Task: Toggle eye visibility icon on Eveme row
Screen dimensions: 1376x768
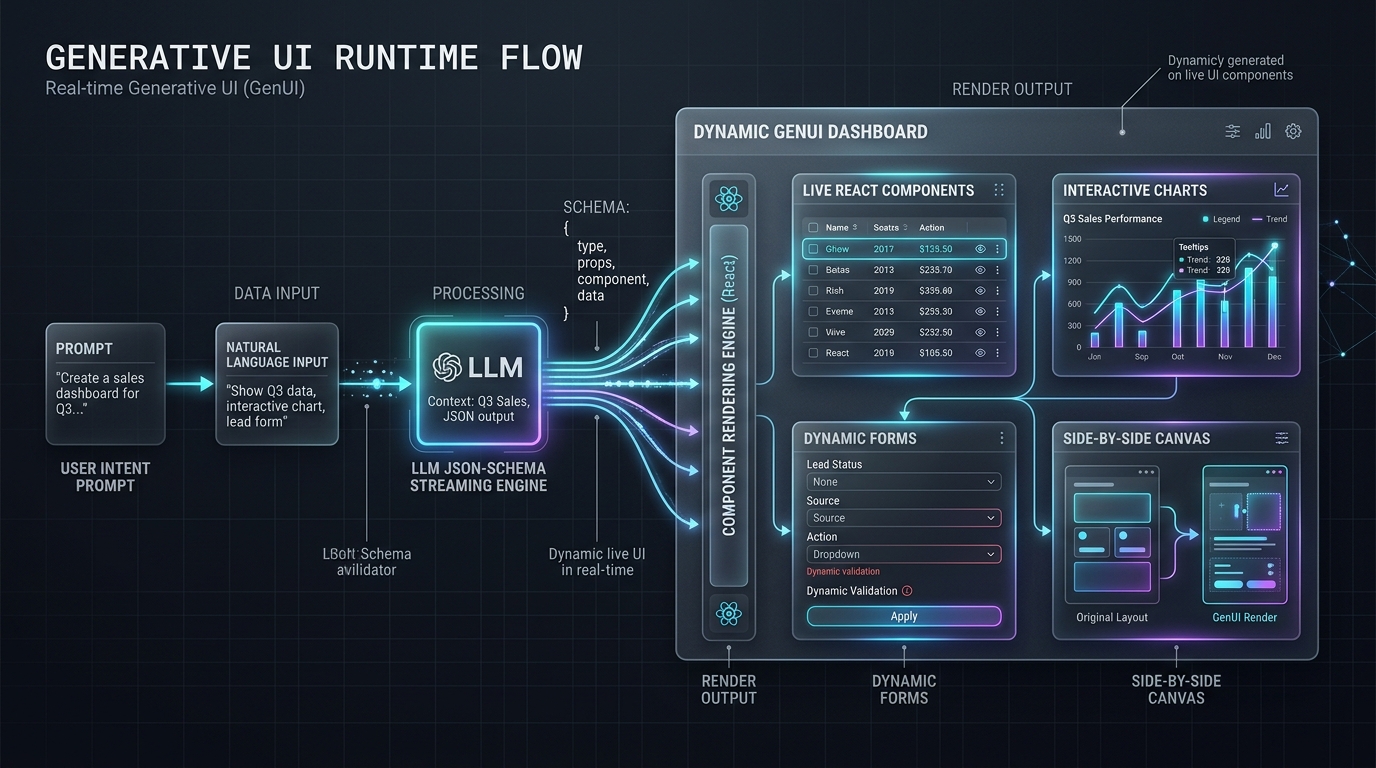Action: tap(980, 312)
